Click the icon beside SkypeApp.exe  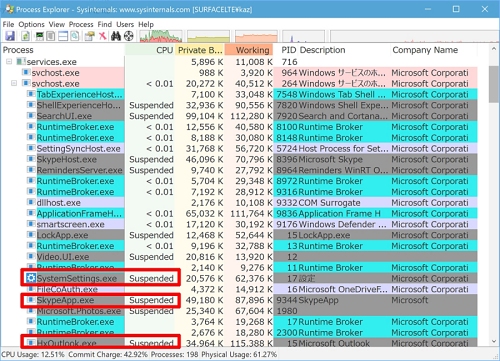(31, 300)
